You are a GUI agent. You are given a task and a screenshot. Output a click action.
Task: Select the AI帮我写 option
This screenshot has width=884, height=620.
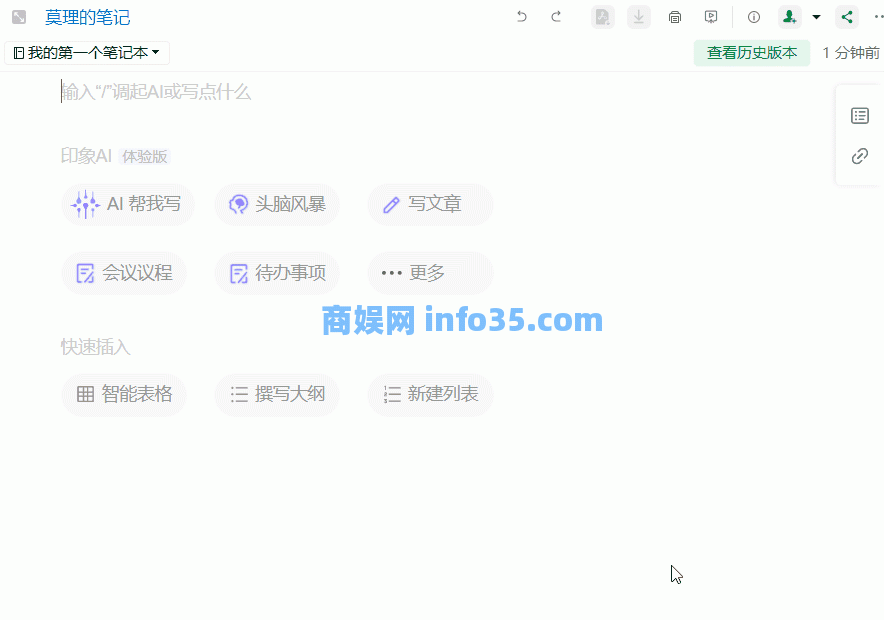point(127,204)
